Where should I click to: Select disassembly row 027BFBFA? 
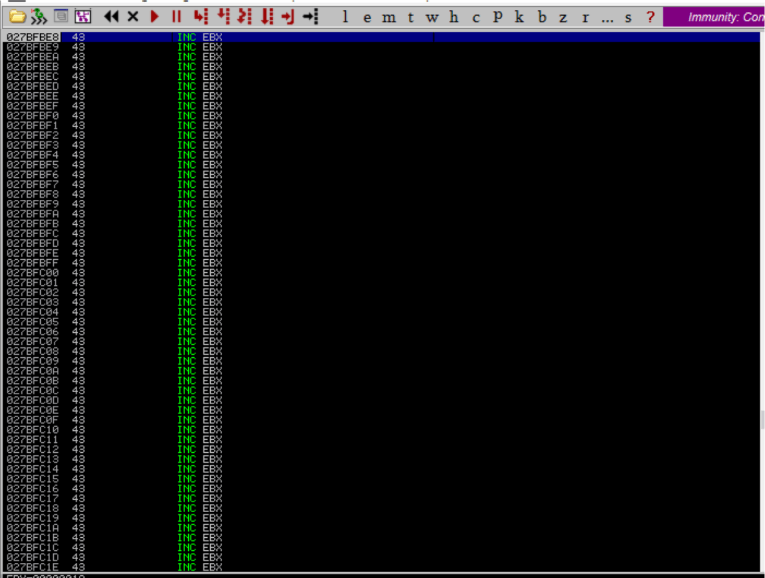[382, 214]
